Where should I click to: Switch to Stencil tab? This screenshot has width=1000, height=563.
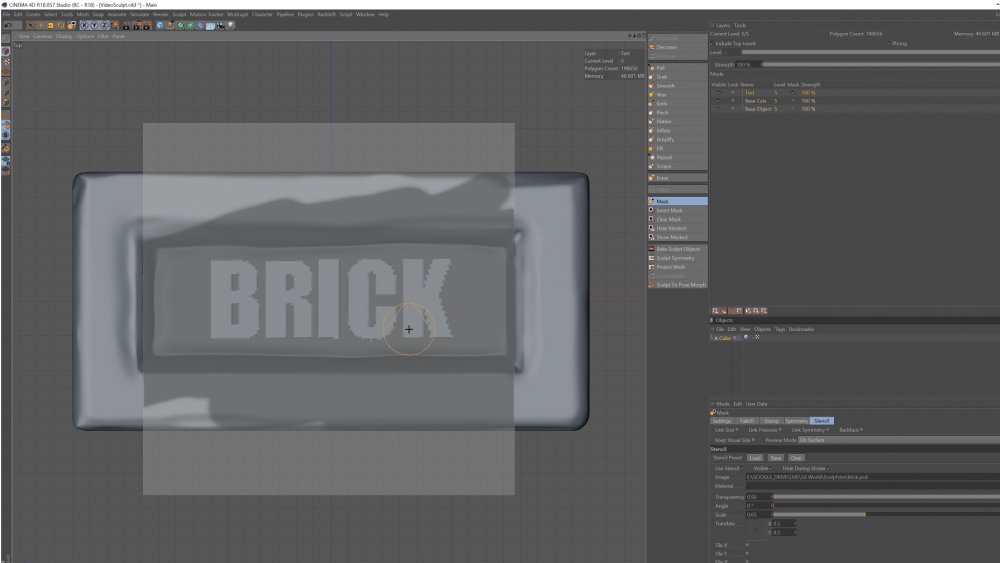point(821,421)
